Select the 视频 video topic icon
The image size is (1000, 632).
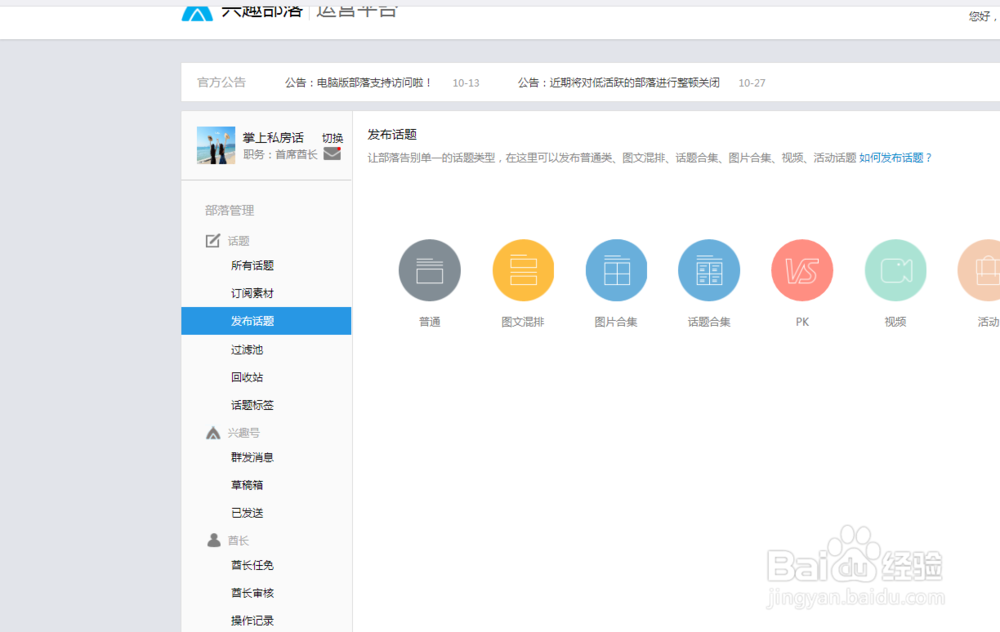point(895,269)
